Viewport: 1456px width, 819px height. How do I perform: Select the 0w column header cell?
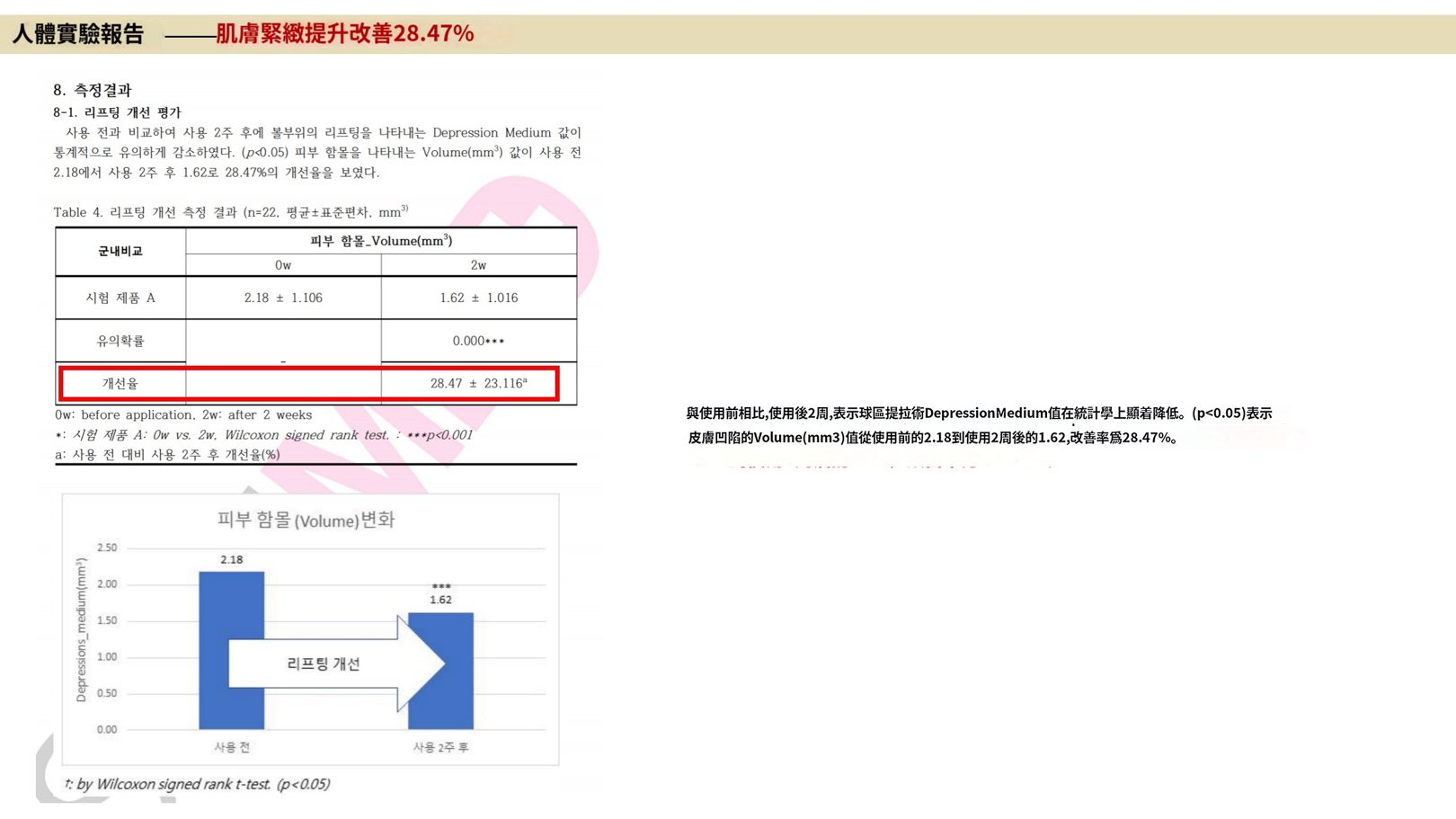pyautogui.click(x=283, y=265)
